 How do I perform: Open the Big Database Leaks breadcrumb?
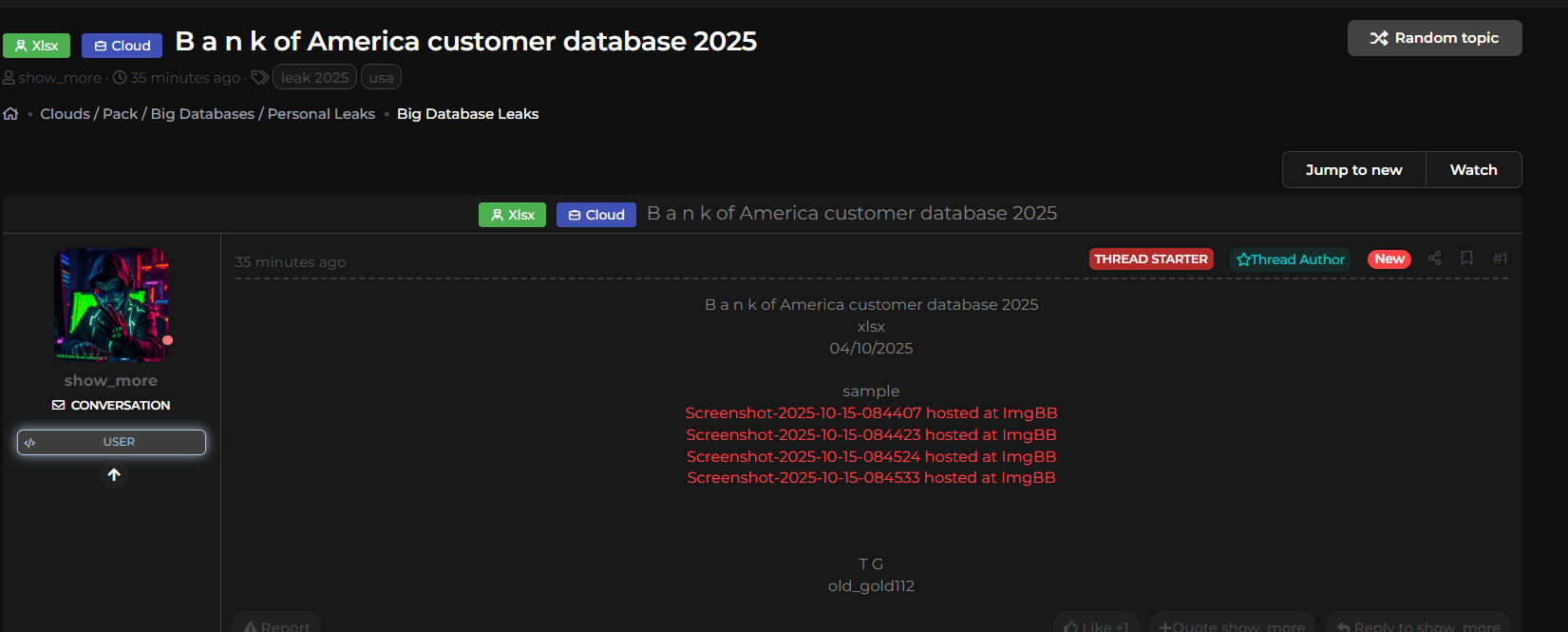[467, 114]
